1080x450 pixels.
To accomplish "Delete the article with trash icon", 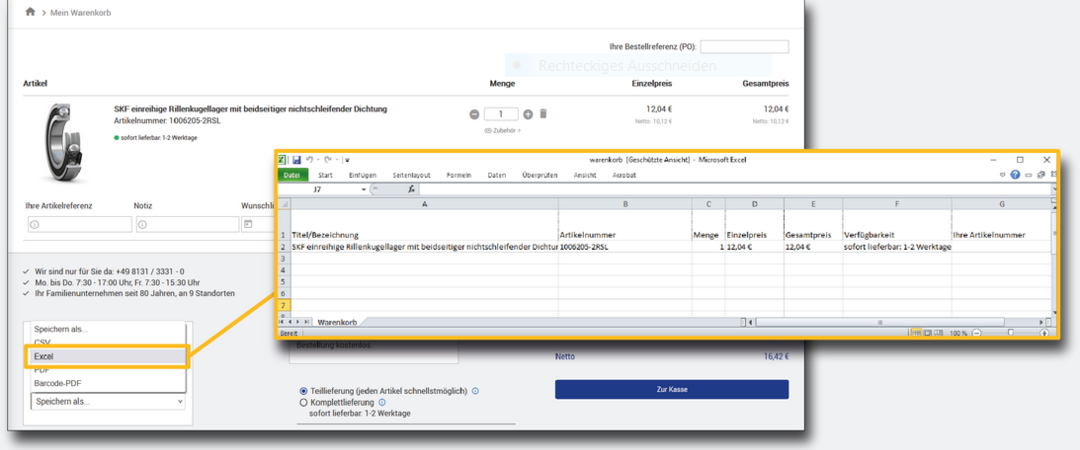I will [x=543, y=114].
